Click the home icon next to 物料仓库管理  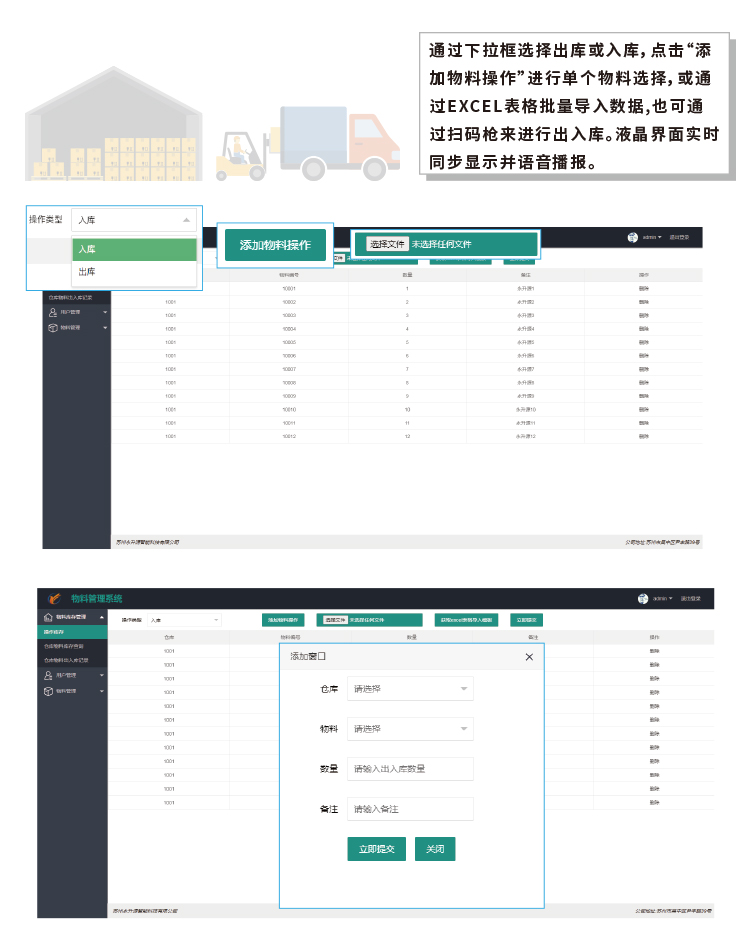coord(49,618)
